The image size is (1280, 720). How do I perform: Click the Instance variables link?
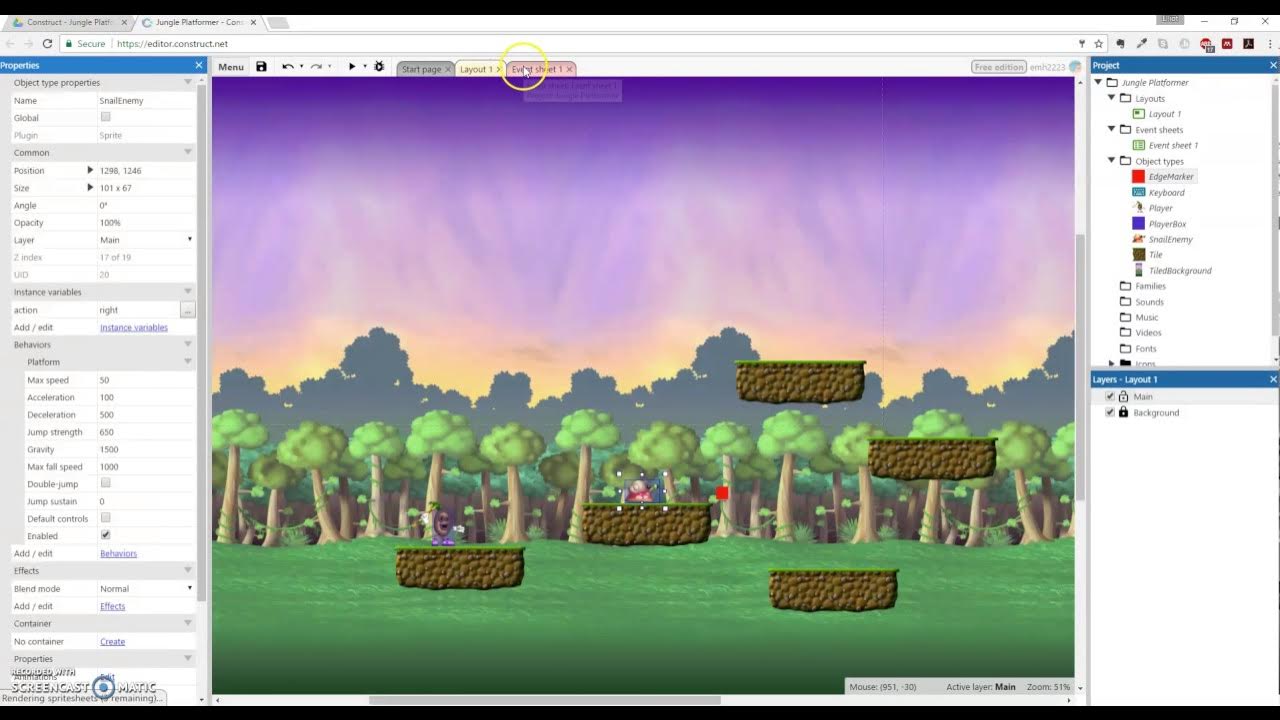pyautogui.click(x=134, y=327)
